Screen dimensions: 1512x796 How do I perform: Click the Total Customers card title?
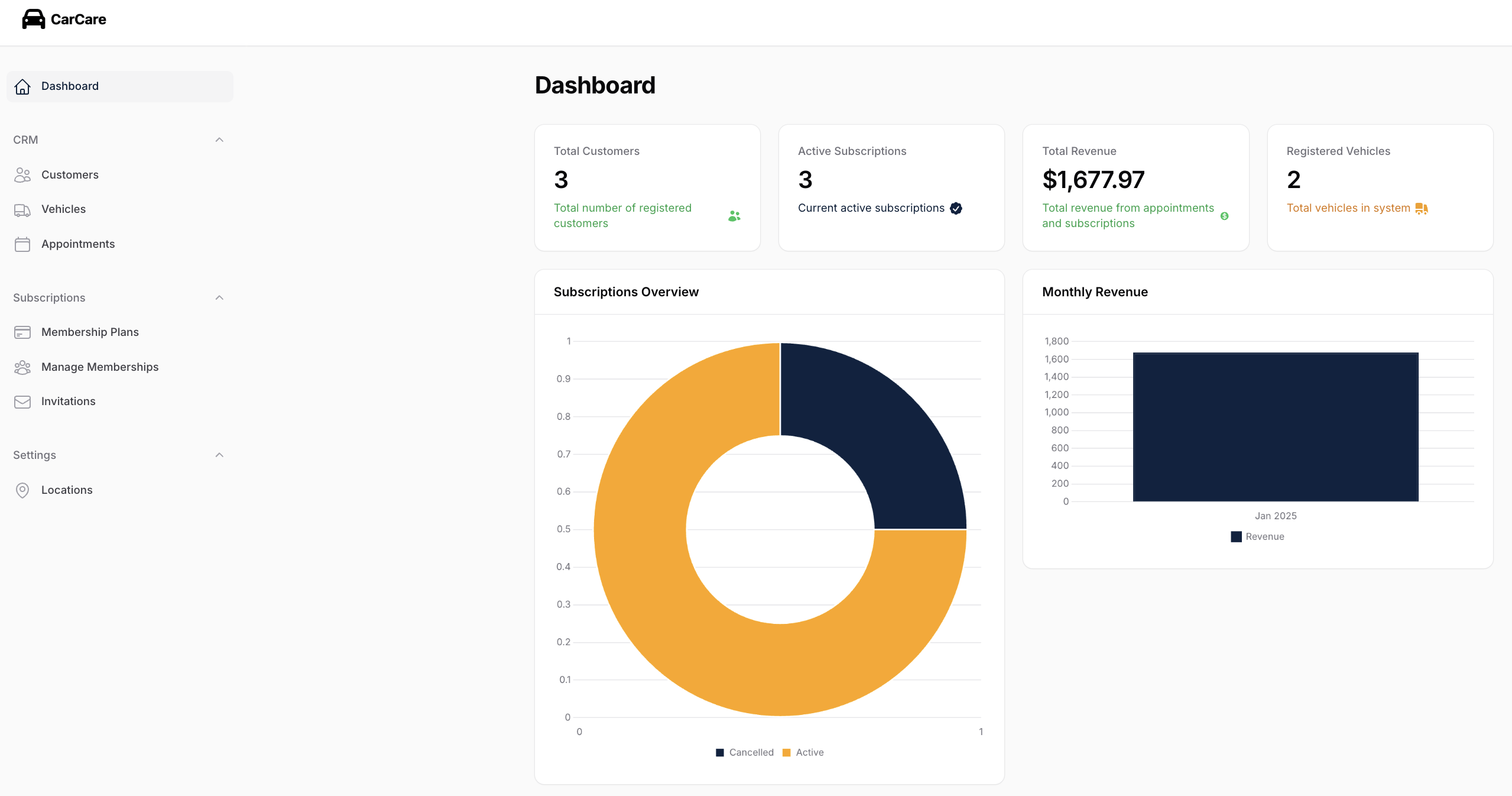click(x=596, y=151)
